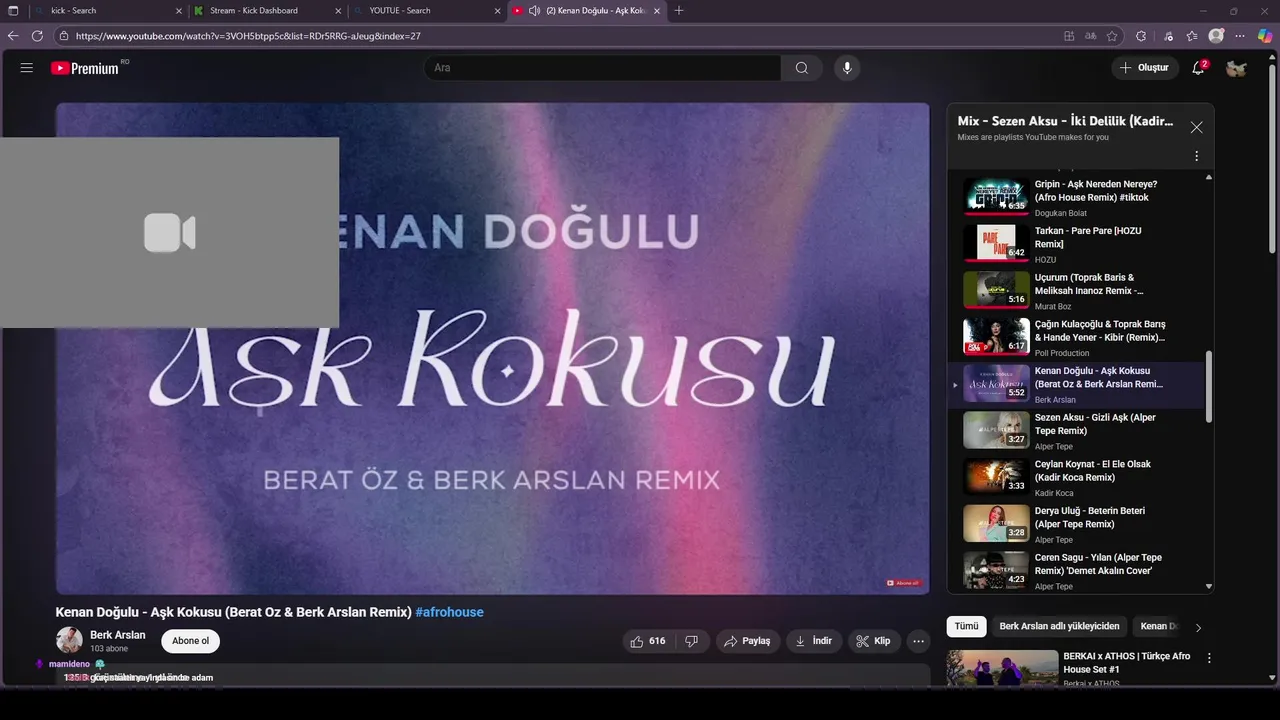1280x720 pixels.
Task: Close the Mix playlist panel
Action: pyautogui.click(x=1196, y=127)
